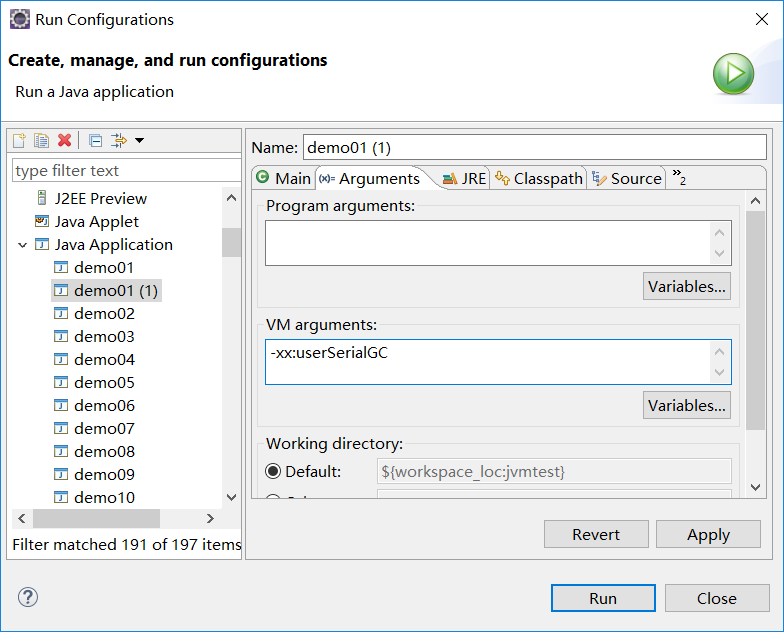Collapse the Java Application tree node
Viewport: 784px width, 632px height.
click(22, 244)
